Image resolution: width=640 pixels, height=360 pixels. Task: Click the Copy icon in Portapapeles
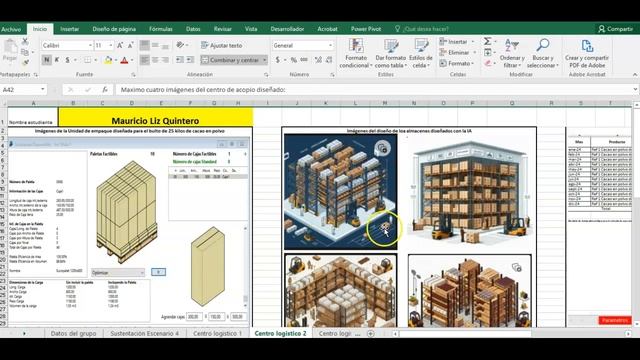point(25,52)
